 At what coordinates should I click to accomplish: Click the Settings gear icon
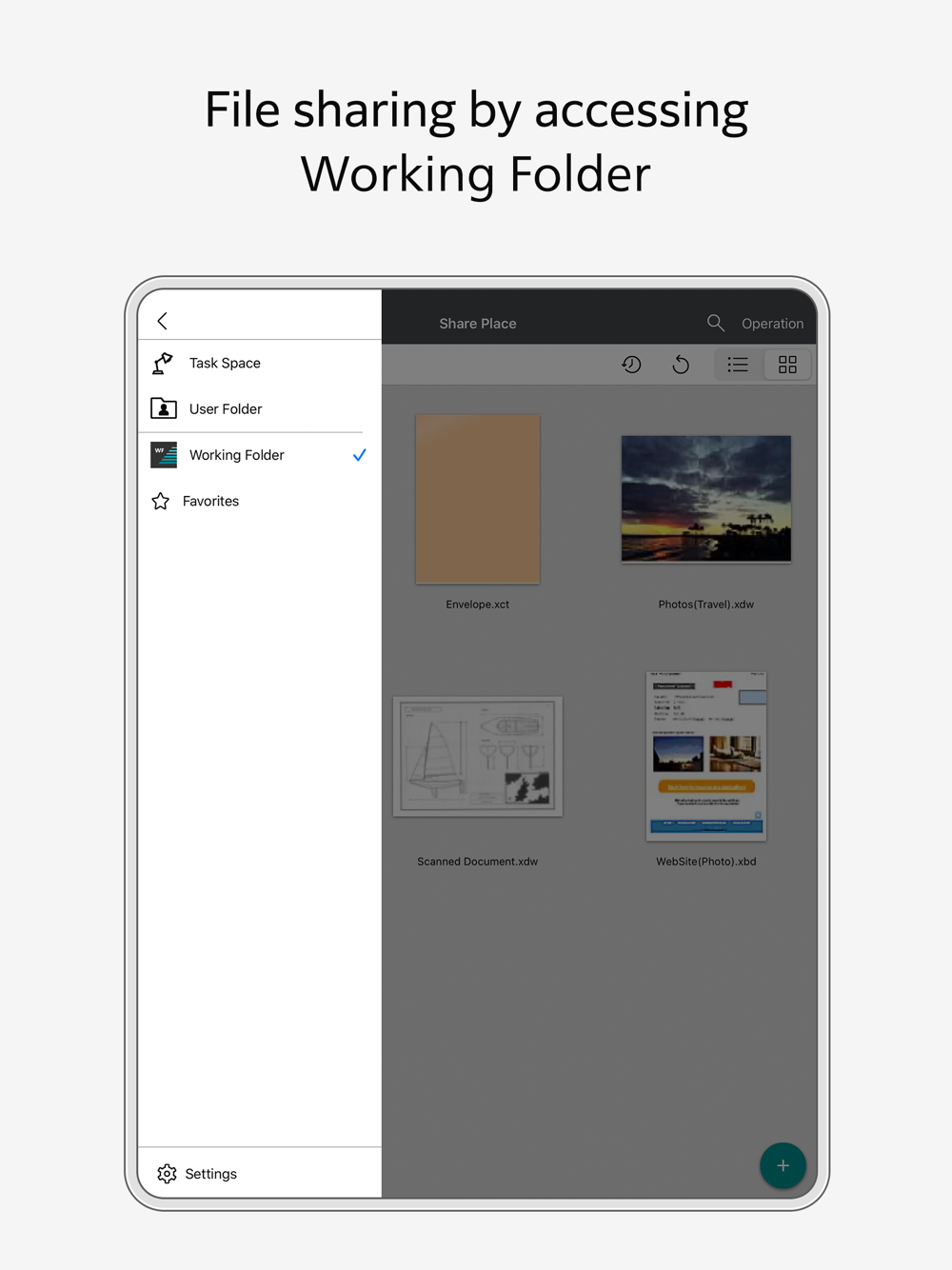tap(167, 1174)
